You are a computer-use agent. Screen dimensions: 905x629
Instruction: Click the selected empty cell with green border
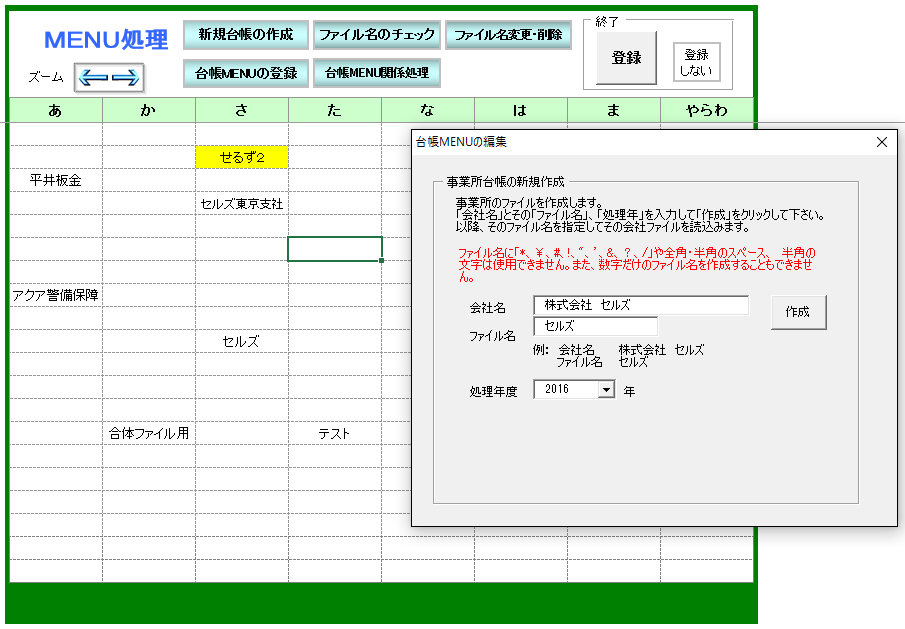(x=335, y=249)
